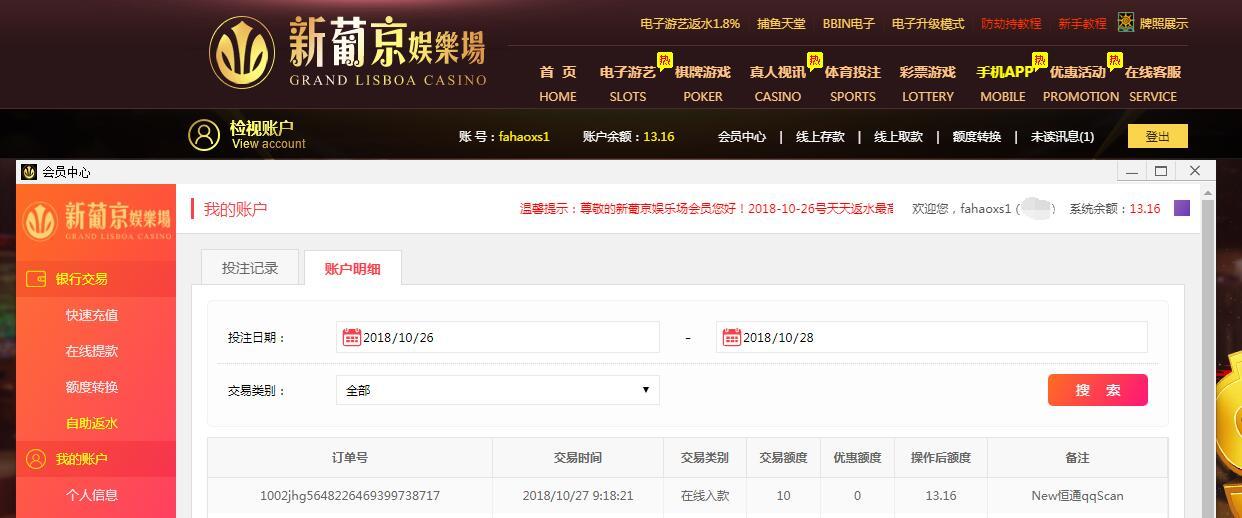The image size is (1242, 518).
Task: Click the end date calendar icon
Action: (x=731, y=337)
